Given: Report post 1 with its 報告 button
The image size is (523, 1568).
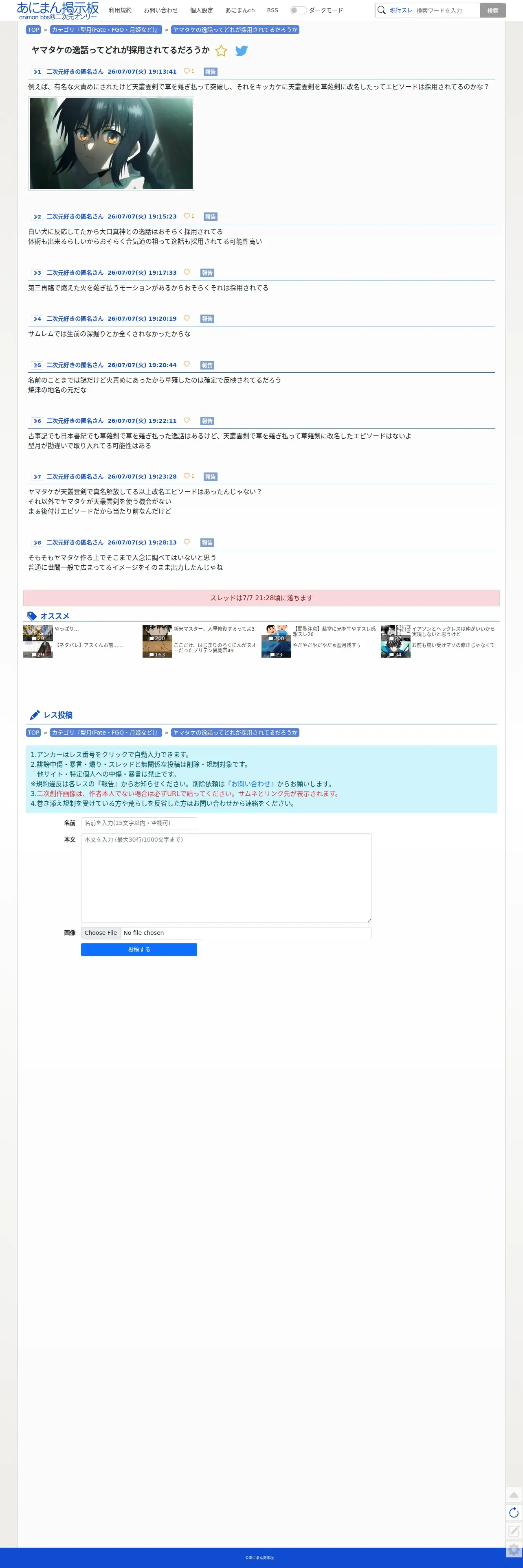Looking at the screenshot, I should (210, 72).
